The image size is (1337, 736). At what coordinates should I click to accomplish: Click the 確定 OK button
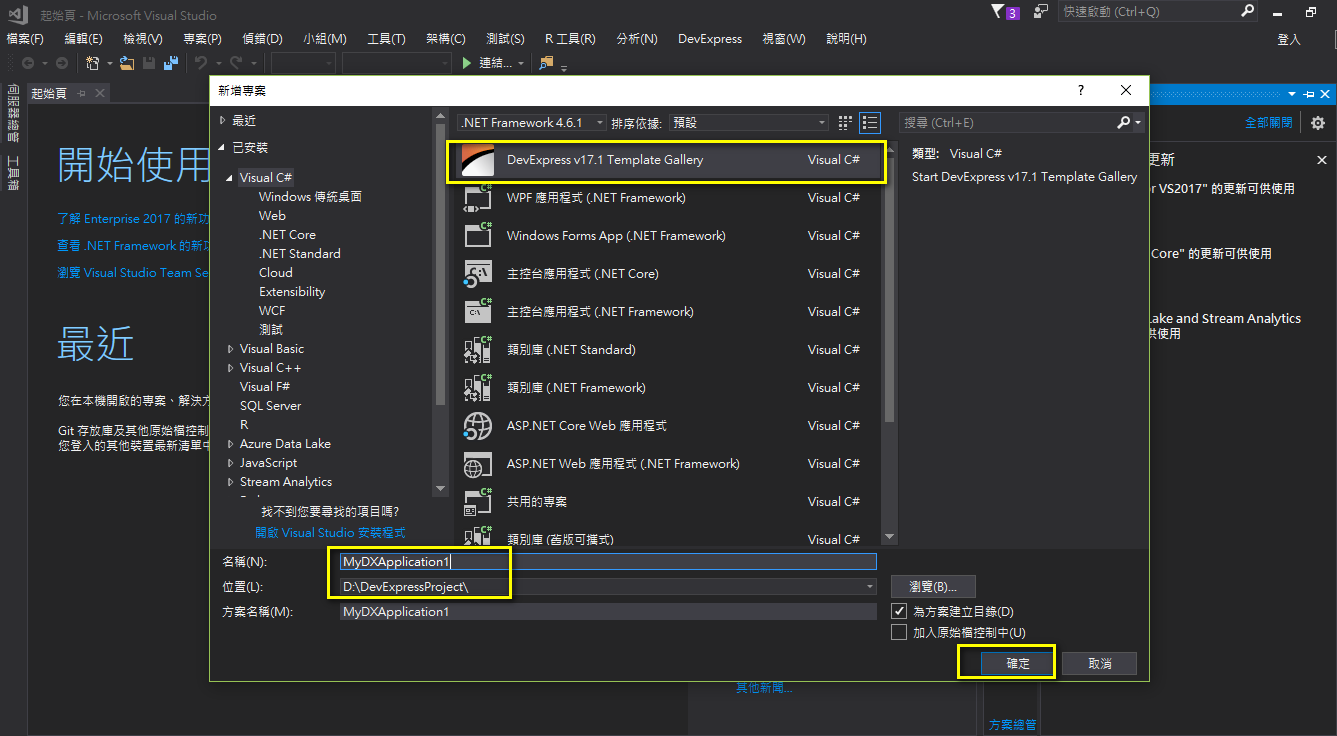click(x=1018, y=663)
